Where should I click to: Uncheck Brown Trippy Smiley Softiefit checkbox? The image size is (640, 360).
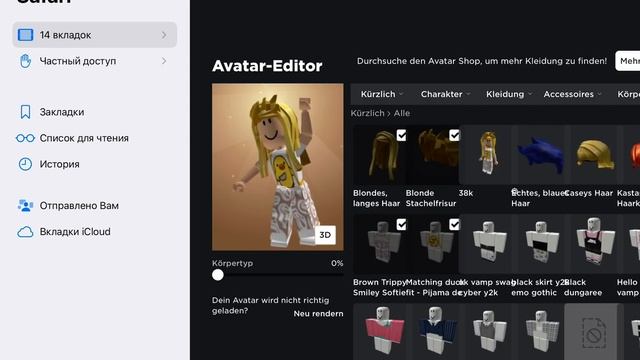(x=401, y=224)
